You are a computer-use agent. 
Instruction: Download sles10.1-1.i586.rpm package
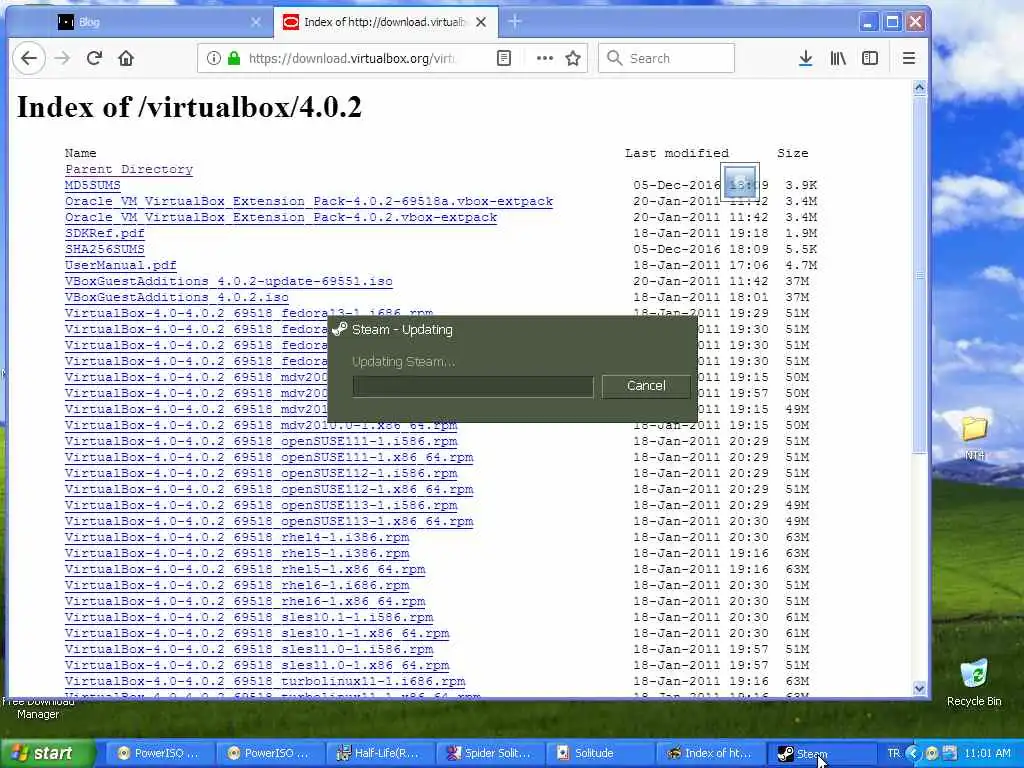(249, 617)
